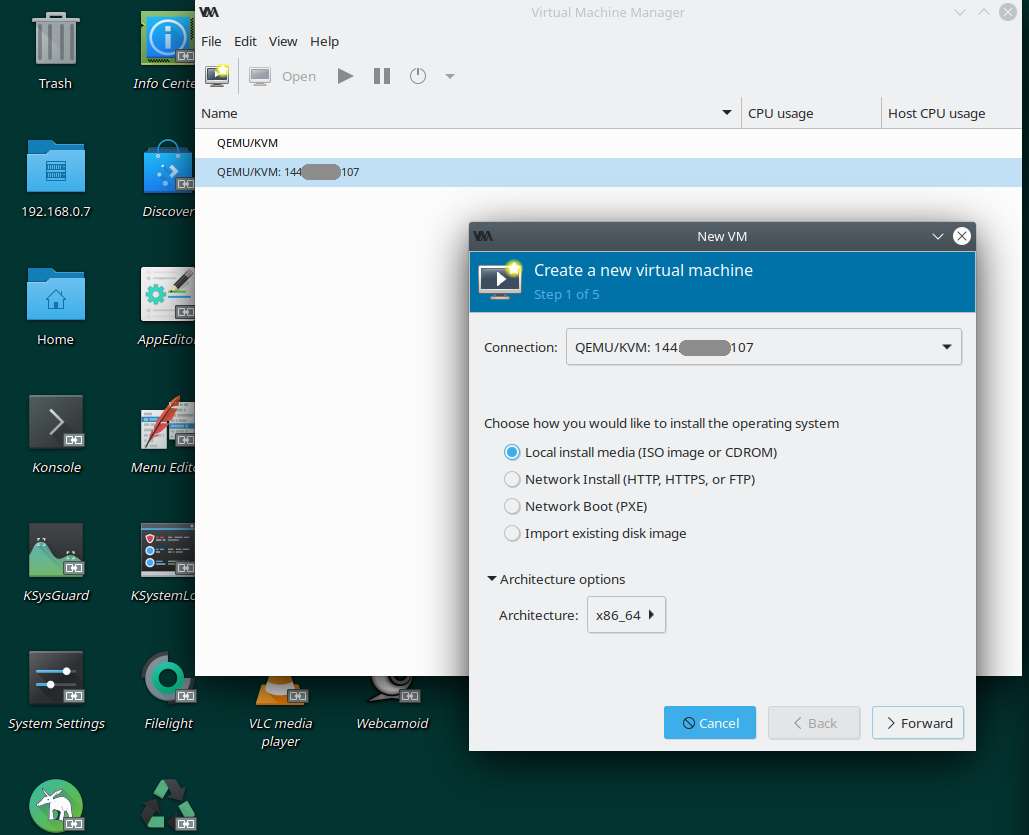This screenshot has height=835, width=1029.
Task: Open the View menu
Action: tap(283, 41)
